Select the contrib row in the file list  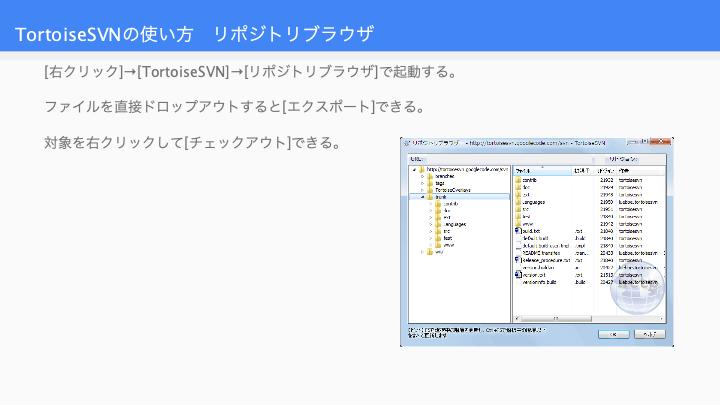(x=589, y=180)
